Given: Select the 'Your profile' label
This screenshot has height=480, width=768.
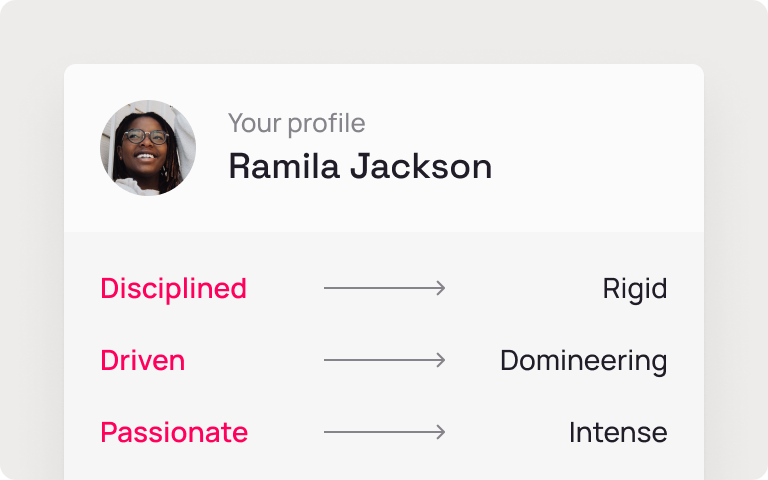Looking at the screenshot, I should [x=296, y=123].
